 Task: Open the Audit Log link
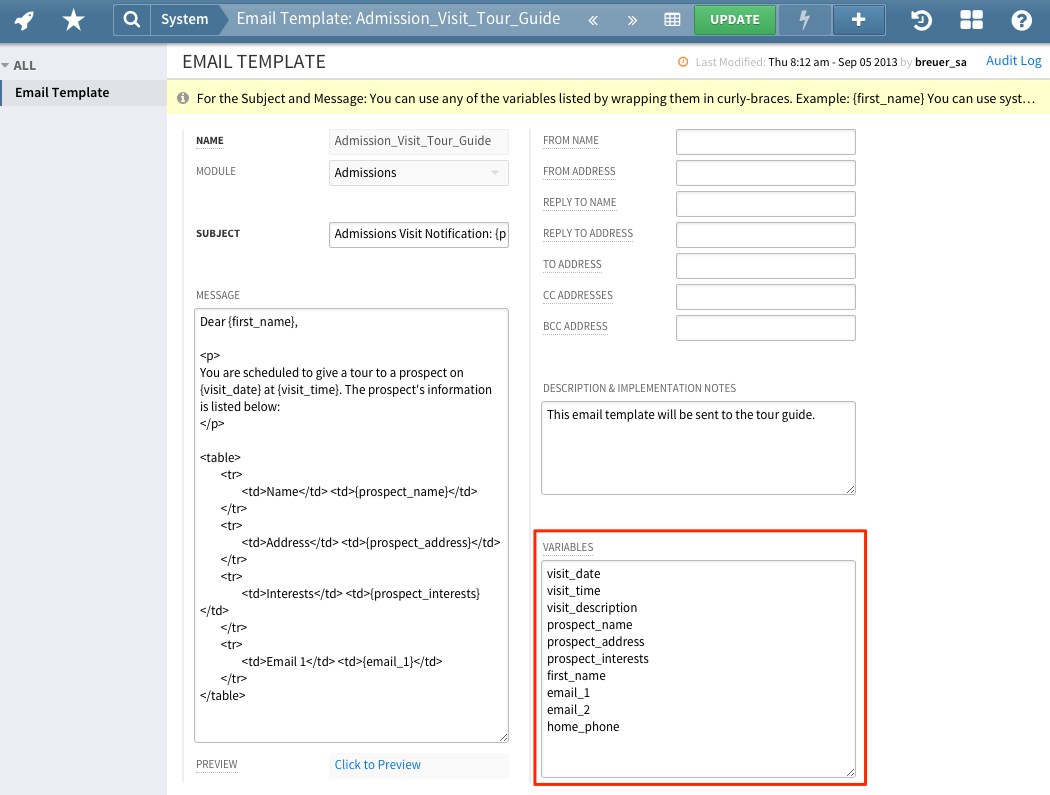point(1013,60)
